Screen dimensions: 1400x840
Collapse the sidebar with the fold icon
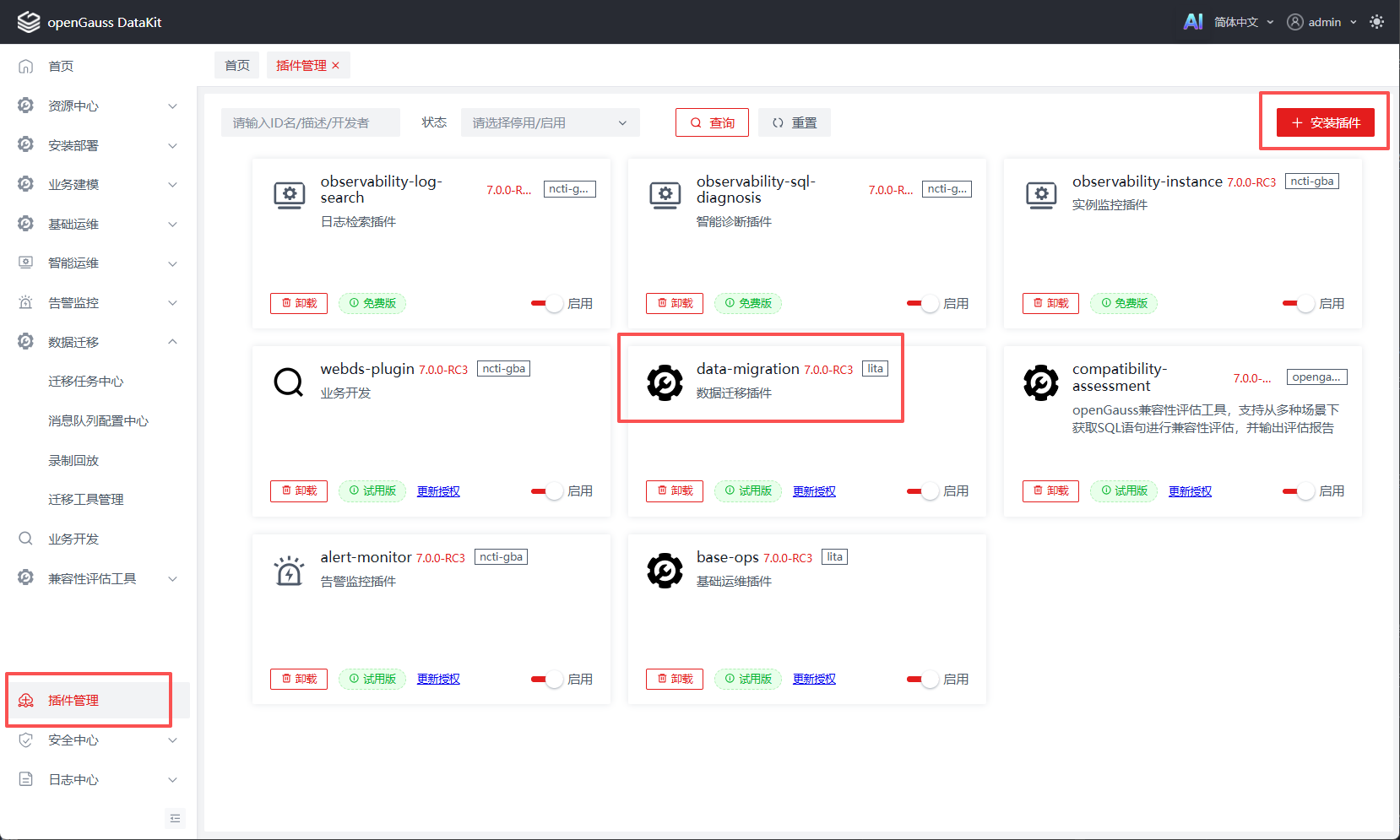point(175,818)
